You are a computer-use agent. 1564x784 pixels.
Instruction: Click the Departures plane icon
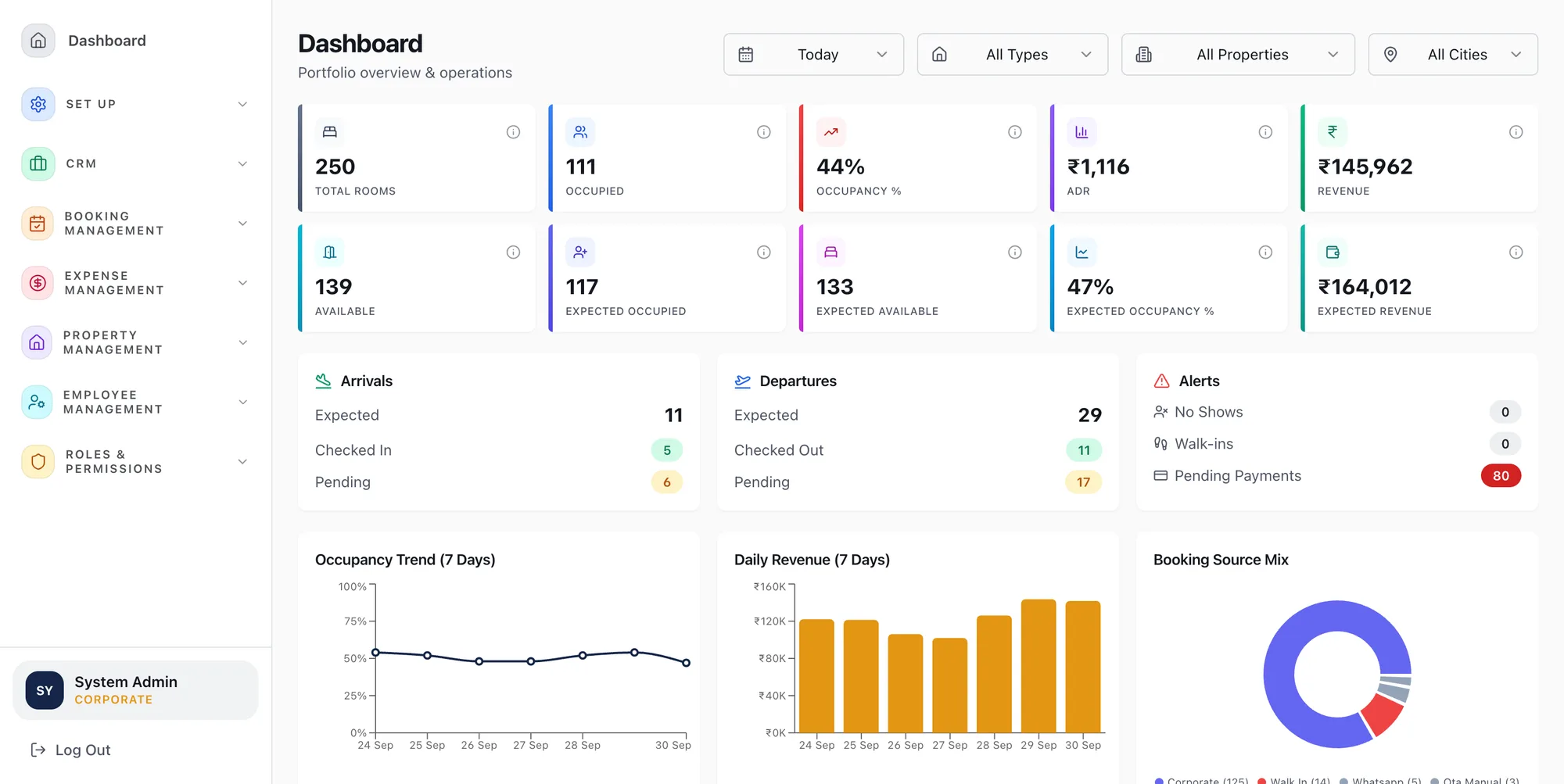click(743, 381)
